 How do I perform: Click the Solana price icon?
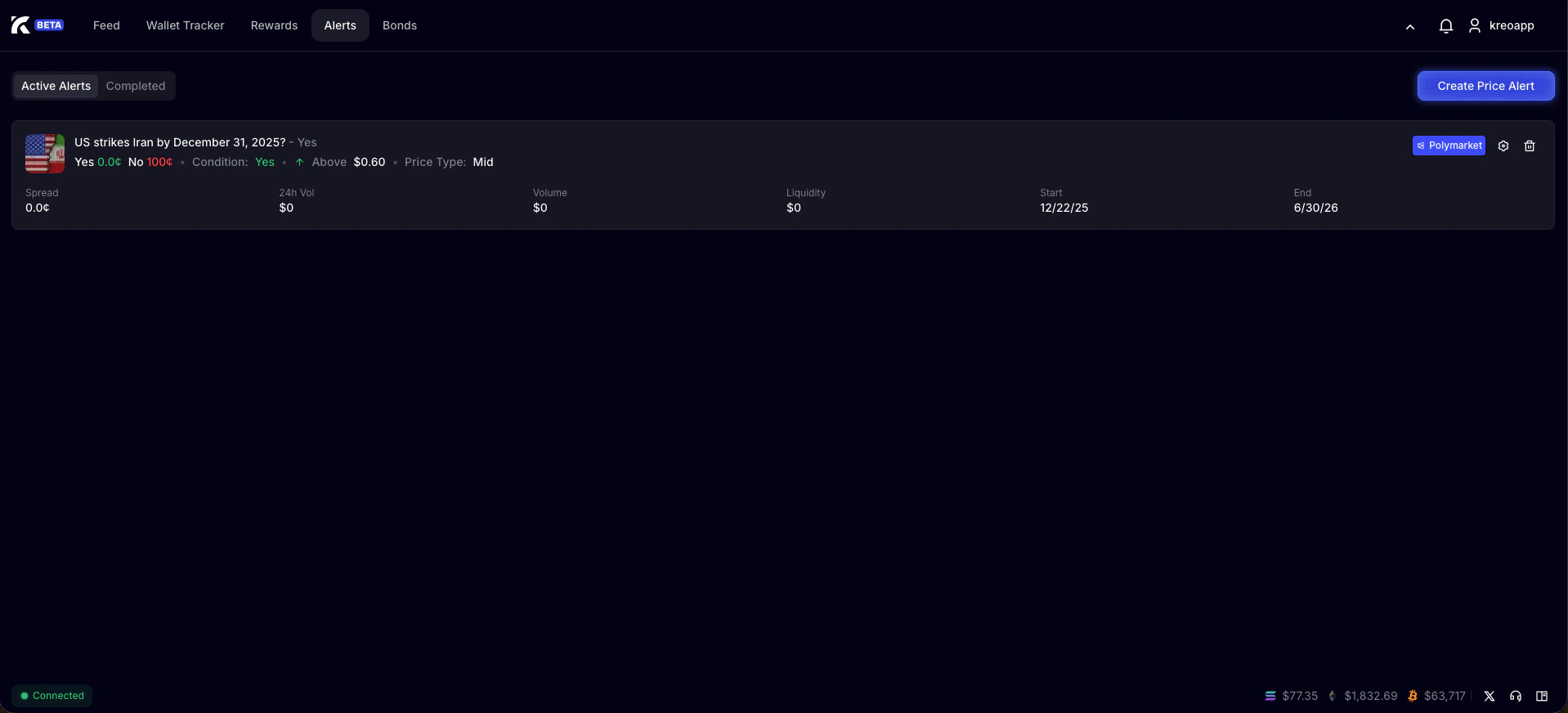pyautogui.click(x=1270, y=696)
